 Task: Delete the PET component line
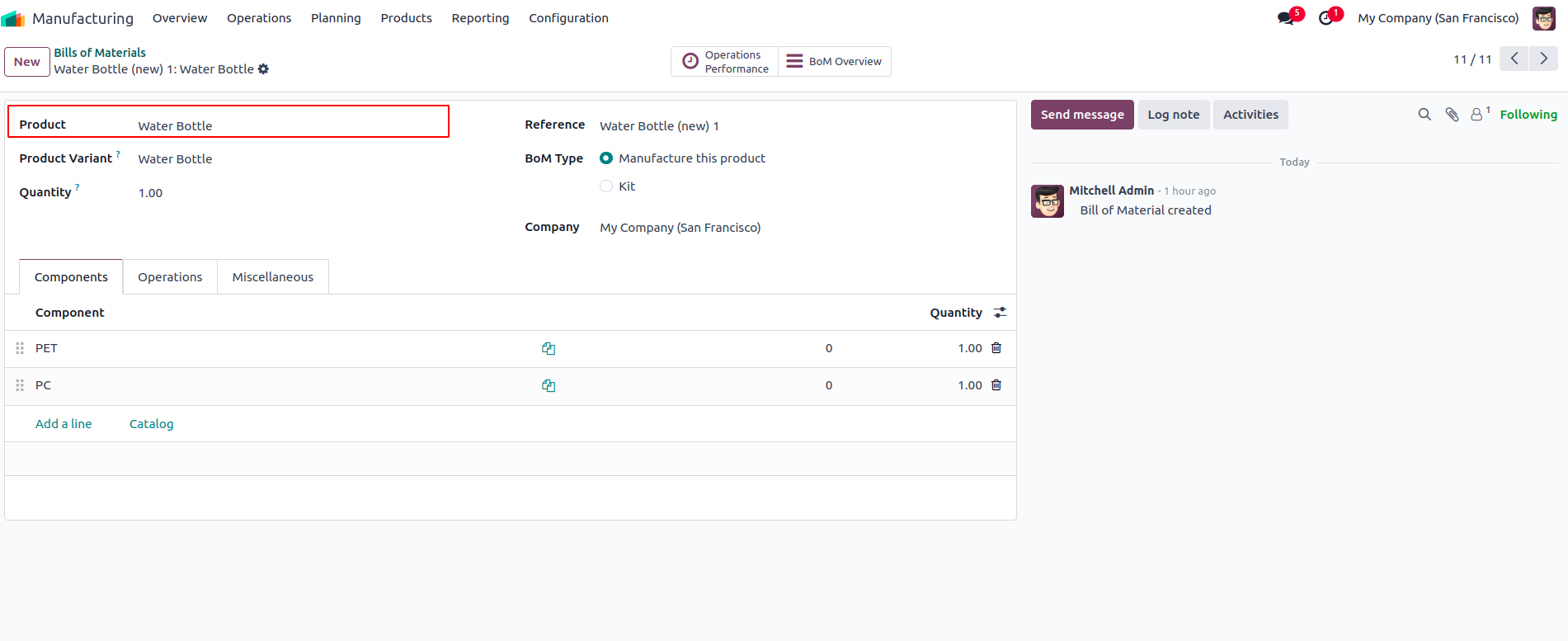(996, 348)
